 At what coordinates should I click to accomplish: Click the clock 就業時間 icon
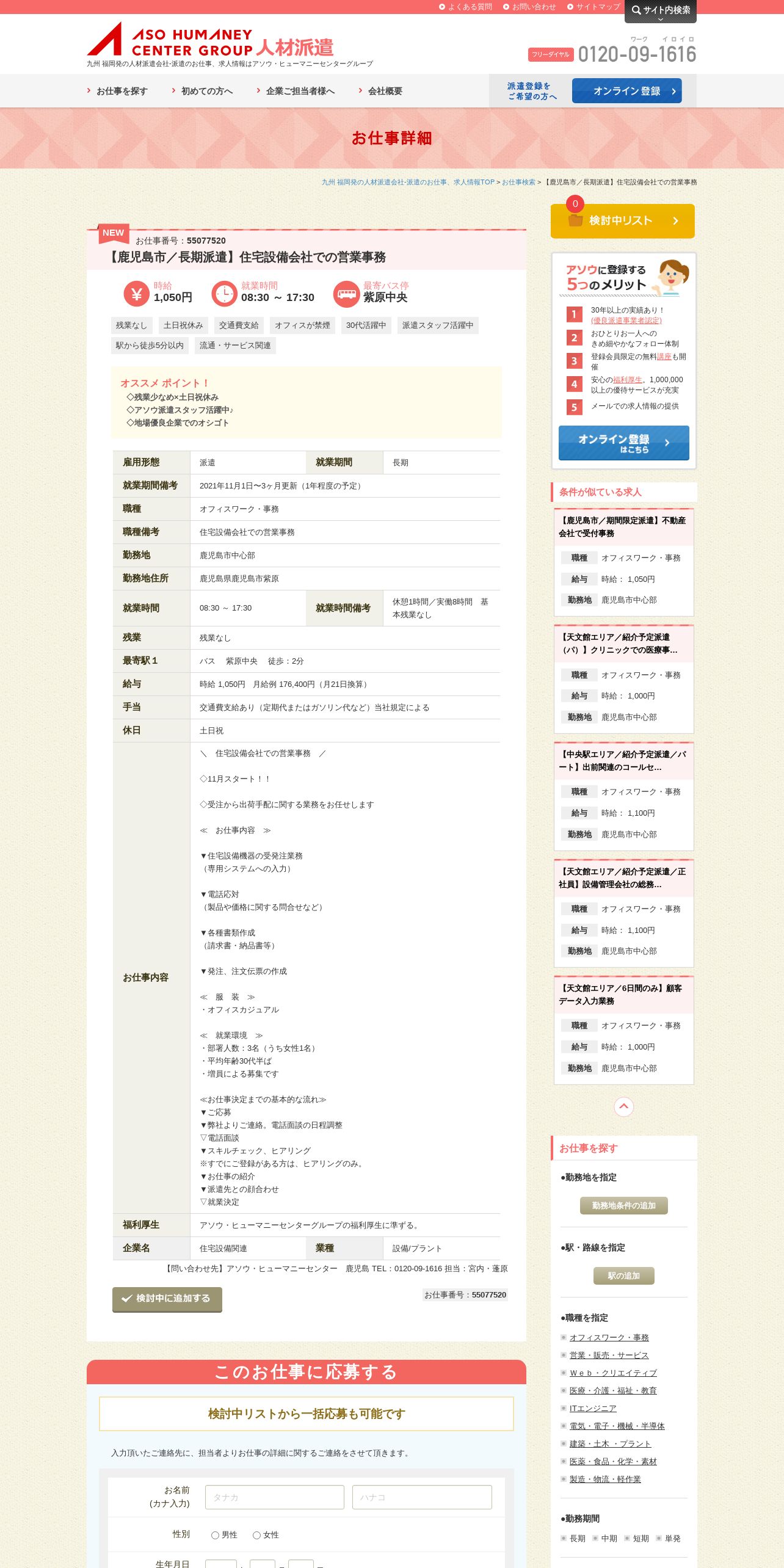pyautogui.click(x=224, y=294)
